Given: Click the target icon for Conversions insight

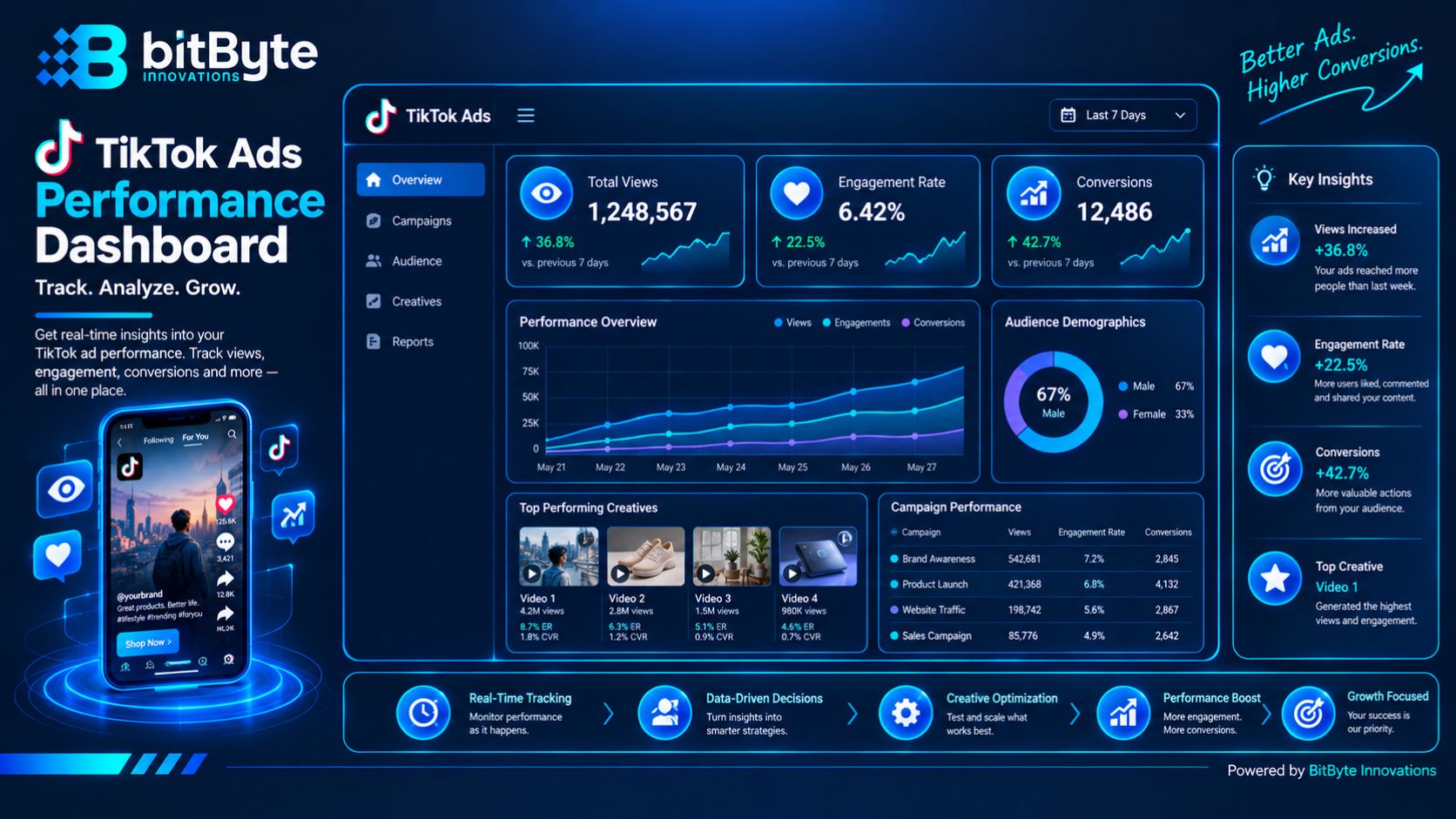Looking at the screenshot, I should click(x=1275, y=469).
